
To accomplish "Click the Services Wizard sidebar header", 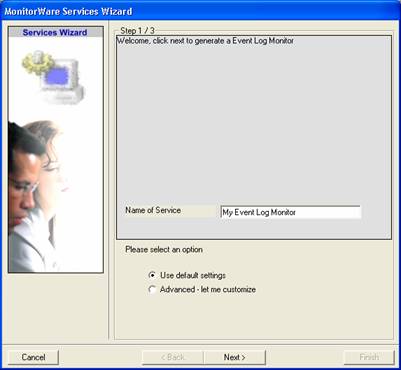I will (55, 32).
